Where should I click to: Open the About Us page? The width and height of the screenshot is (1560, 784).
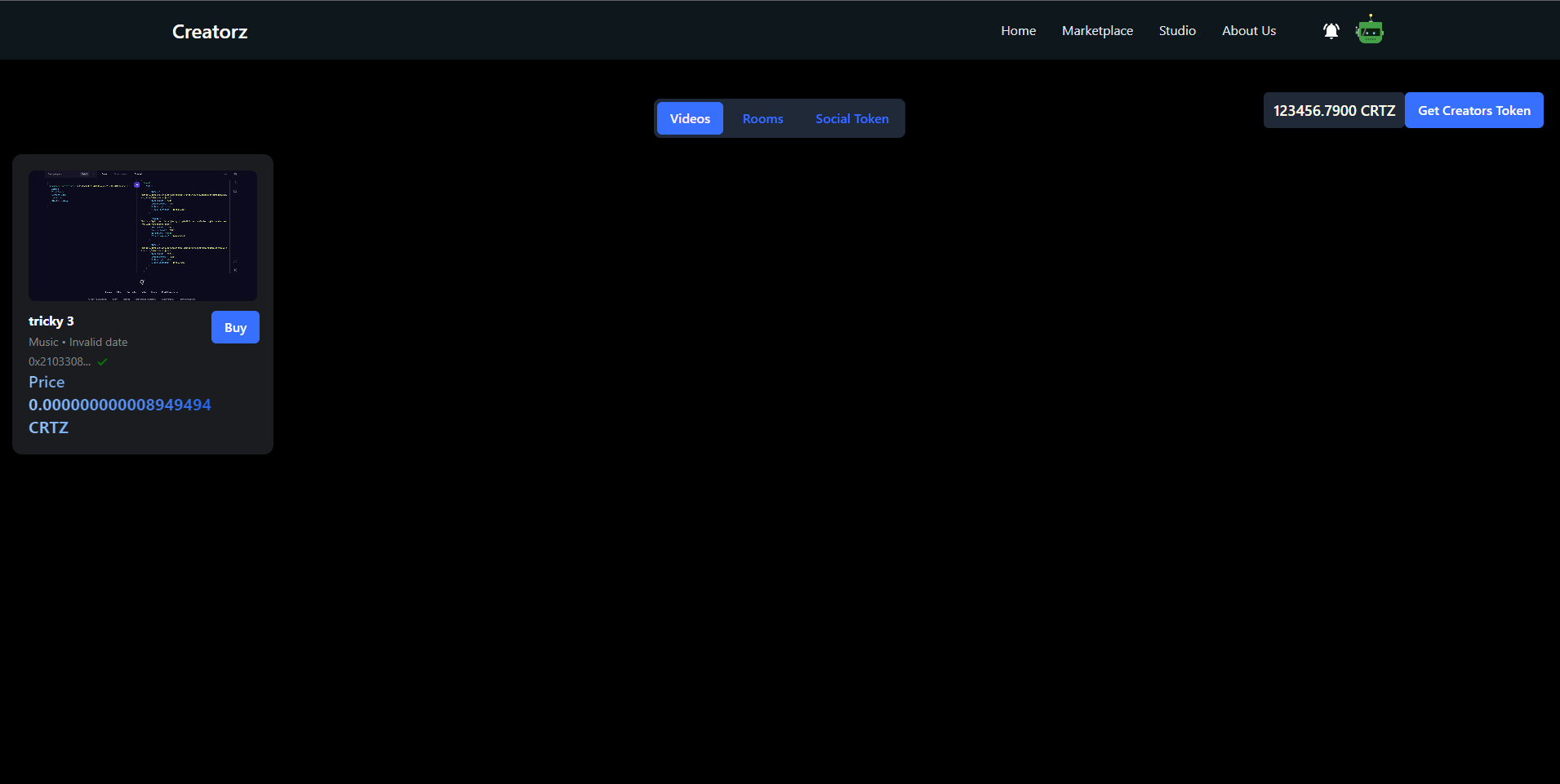point(1248,30)
